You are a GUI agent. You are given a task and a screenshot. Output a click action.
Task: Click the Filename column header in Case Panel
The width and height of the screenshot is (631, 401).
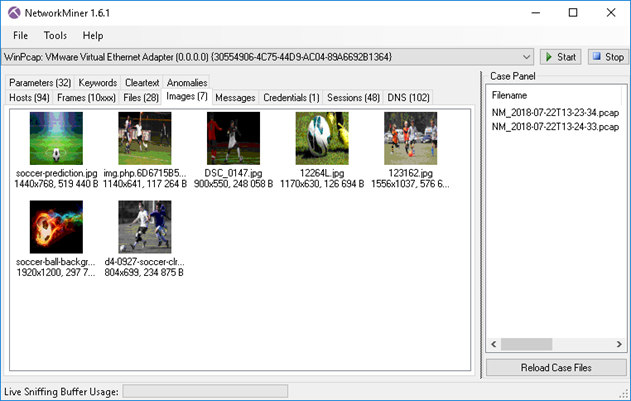tap(509, 95)
